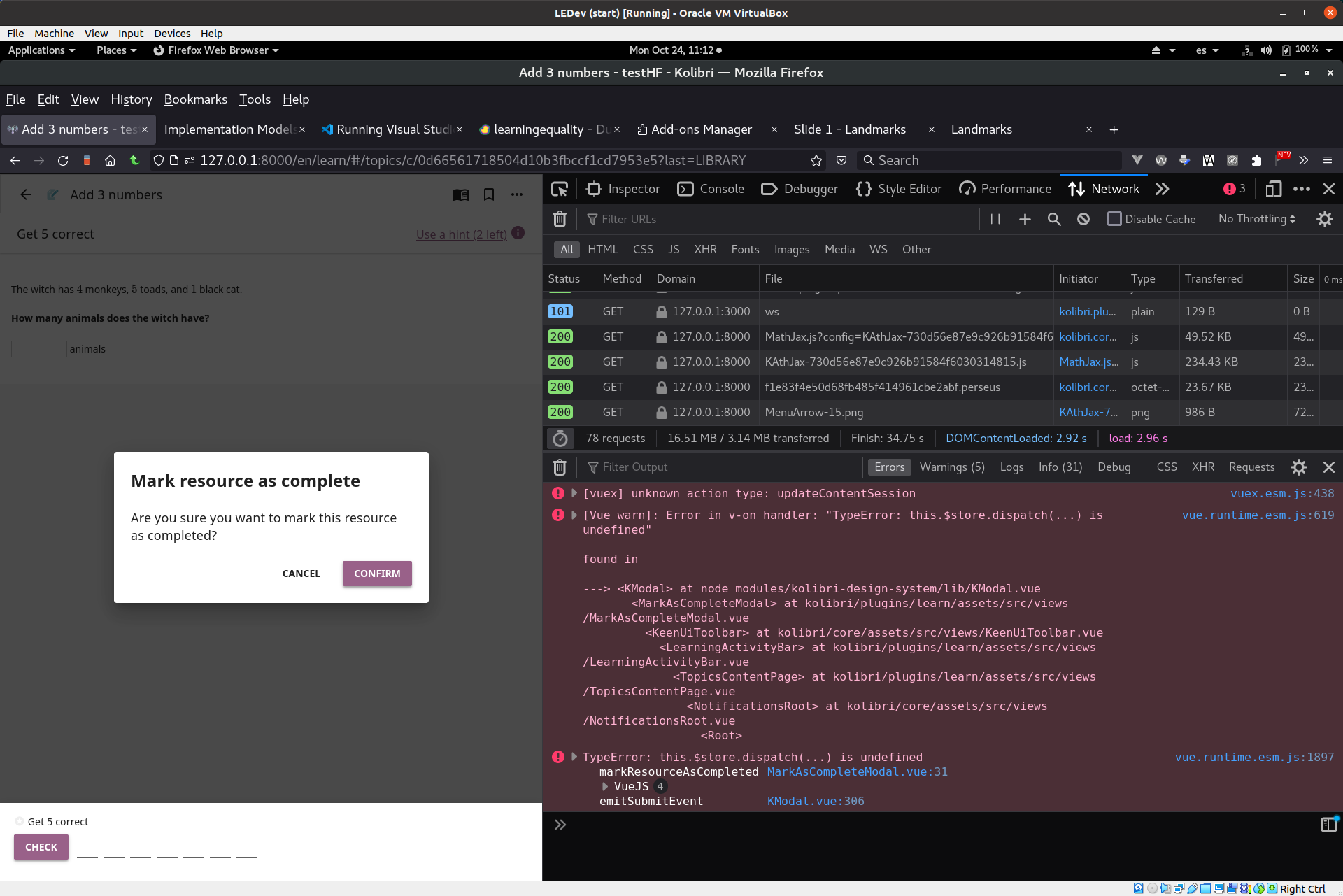The height and width of the screenshot is (896, 1343).
Task: Click CONFIRM in the mark complete dialog
Action: click(x=376, y=573)
